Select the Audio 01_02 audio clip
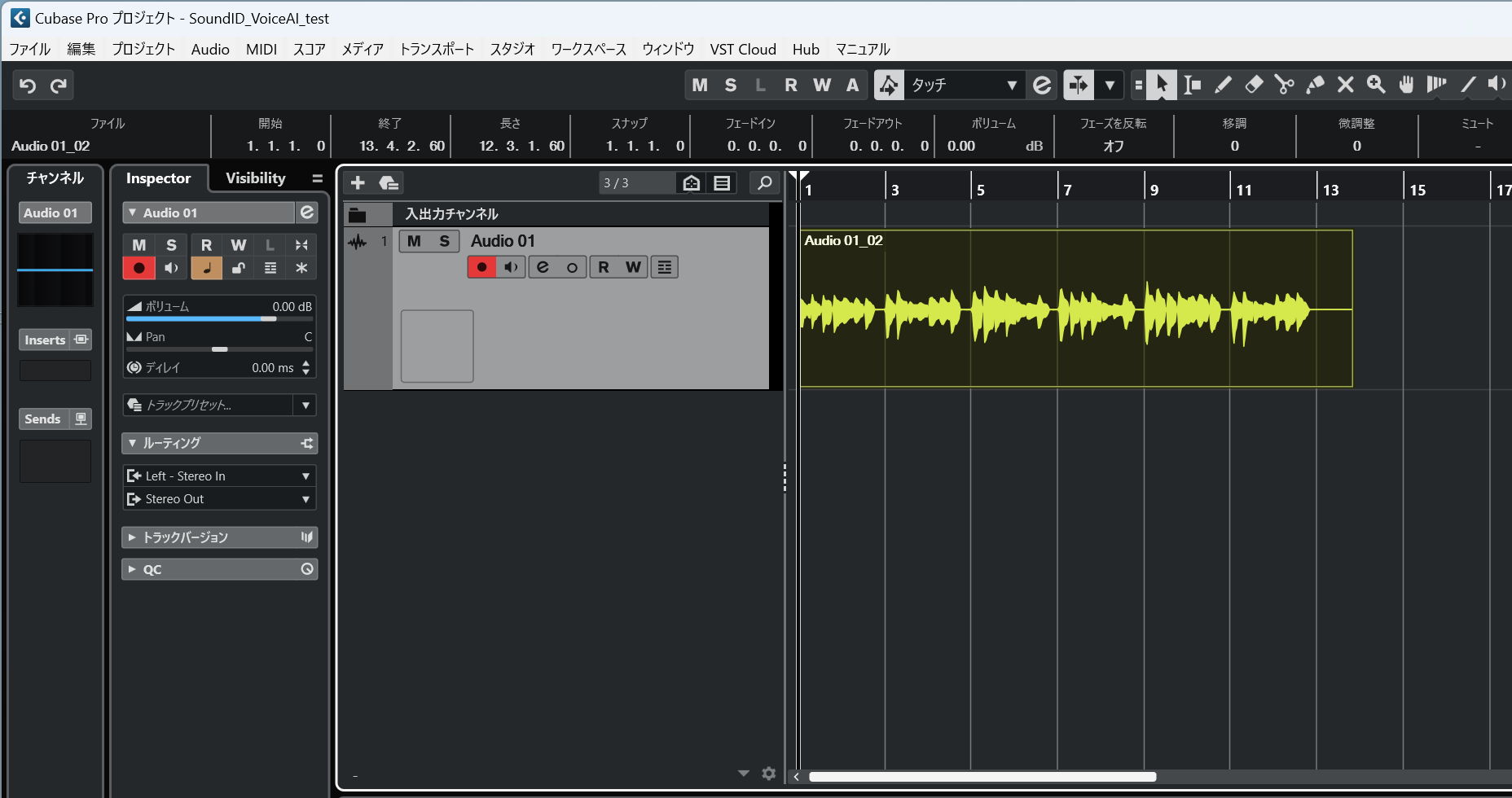 pos(1076,309)
